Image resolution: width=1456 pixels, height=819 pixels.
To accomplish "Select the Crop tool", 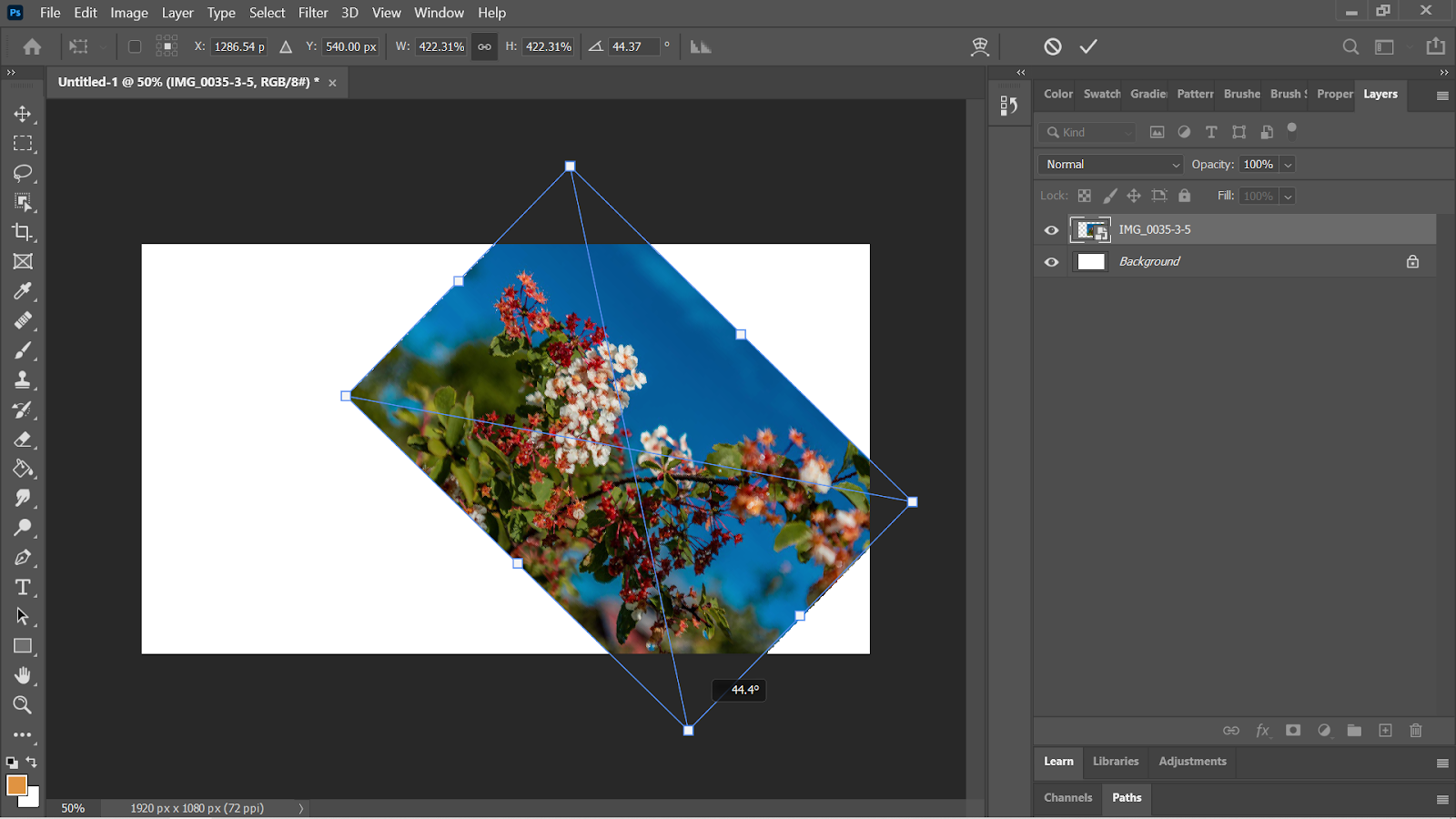I will point(23,232).
